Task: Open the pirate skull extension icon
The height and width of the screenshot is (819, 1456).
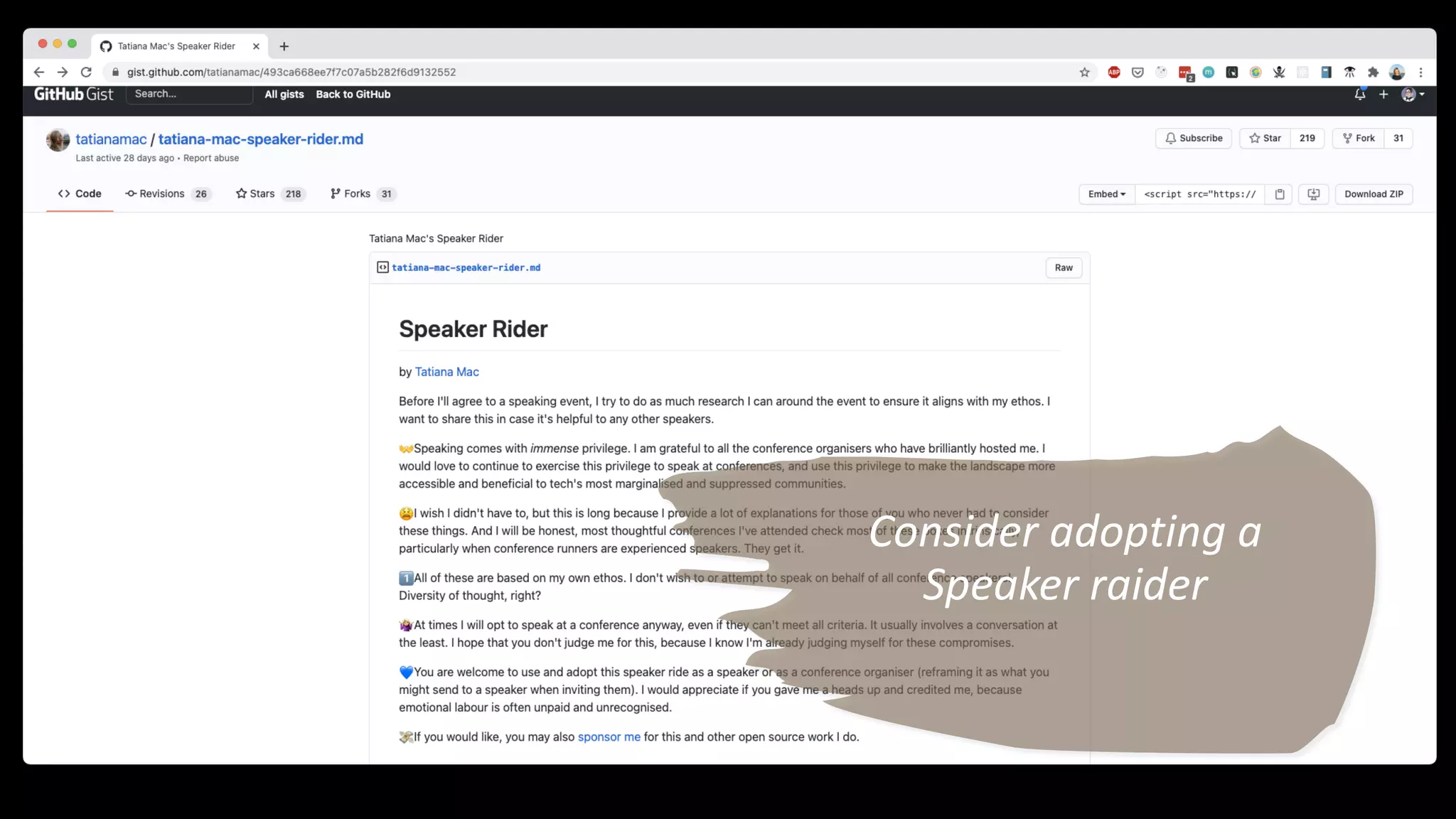Action: point(1279,72)
